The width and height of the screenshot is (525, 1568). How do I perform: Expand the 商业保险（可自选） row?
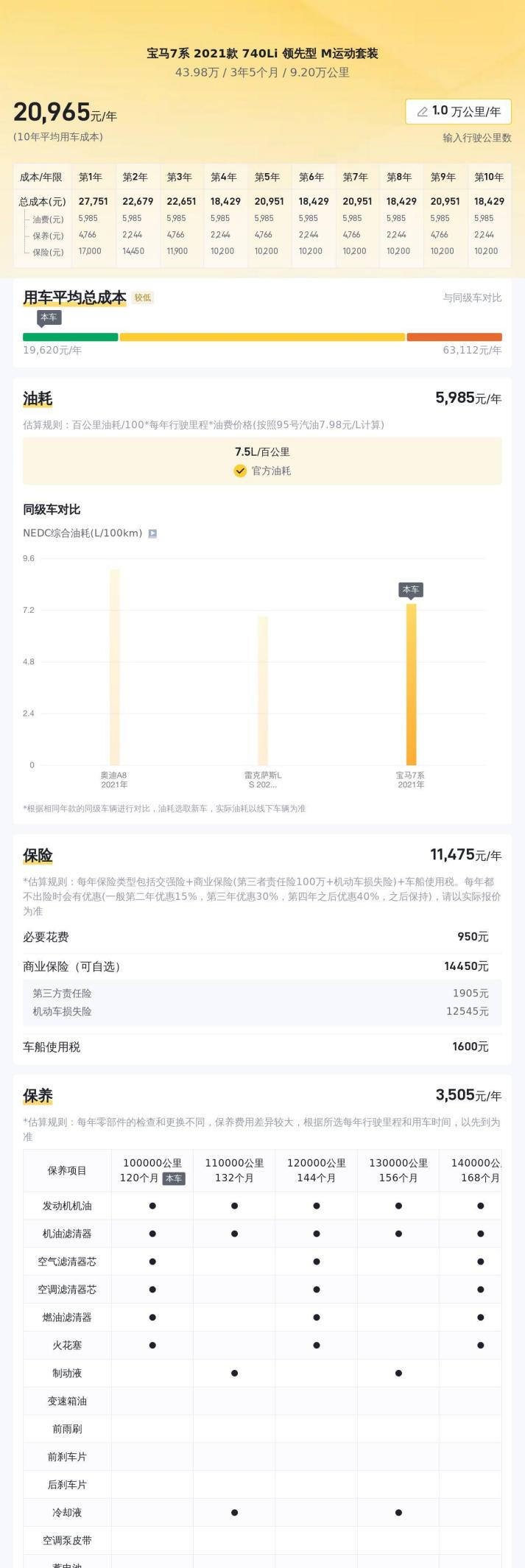coord(71,966)
